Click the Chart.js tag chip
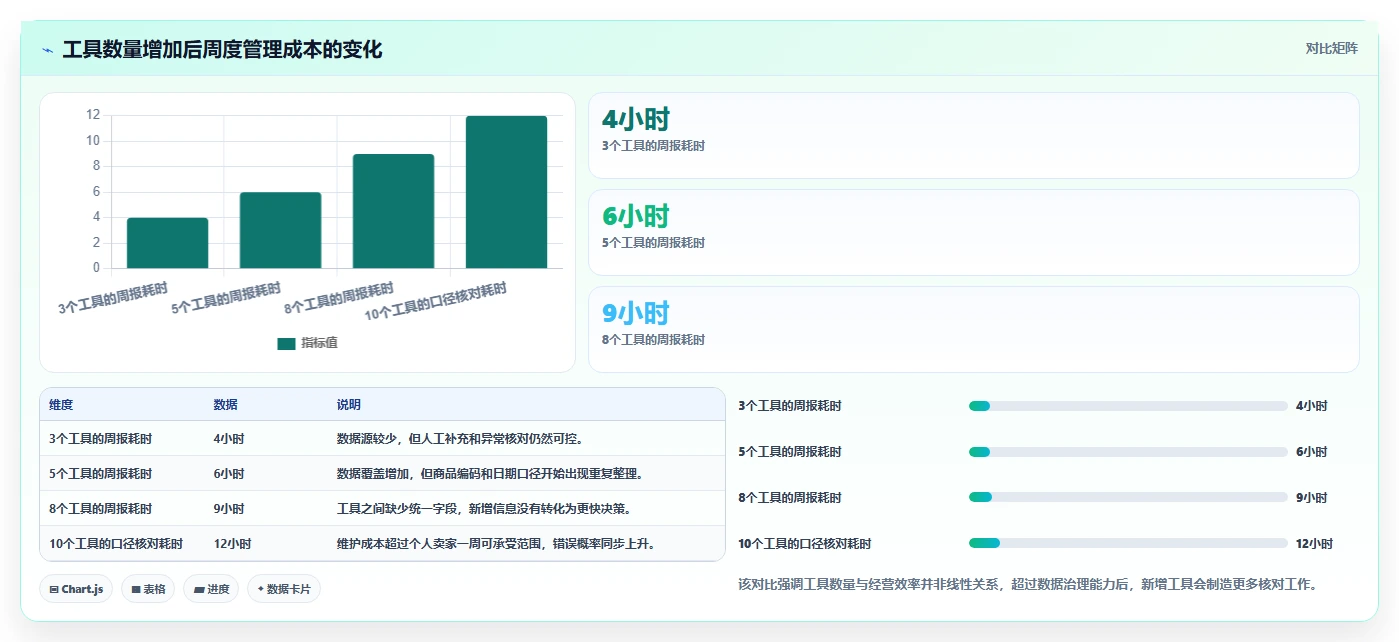1399x642 pixels. 76,589
